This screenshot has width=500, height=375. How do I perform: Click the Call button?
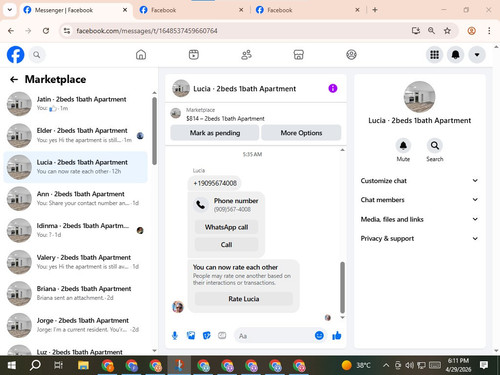[226, 244]
